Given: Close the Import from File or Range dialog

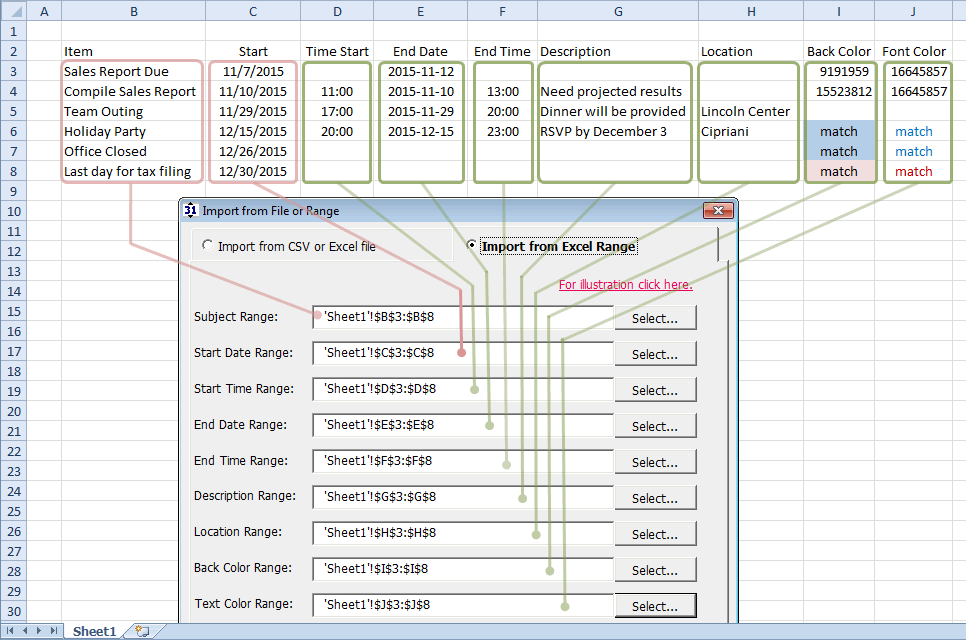Looking at the screenshot, I should point(718,210).
